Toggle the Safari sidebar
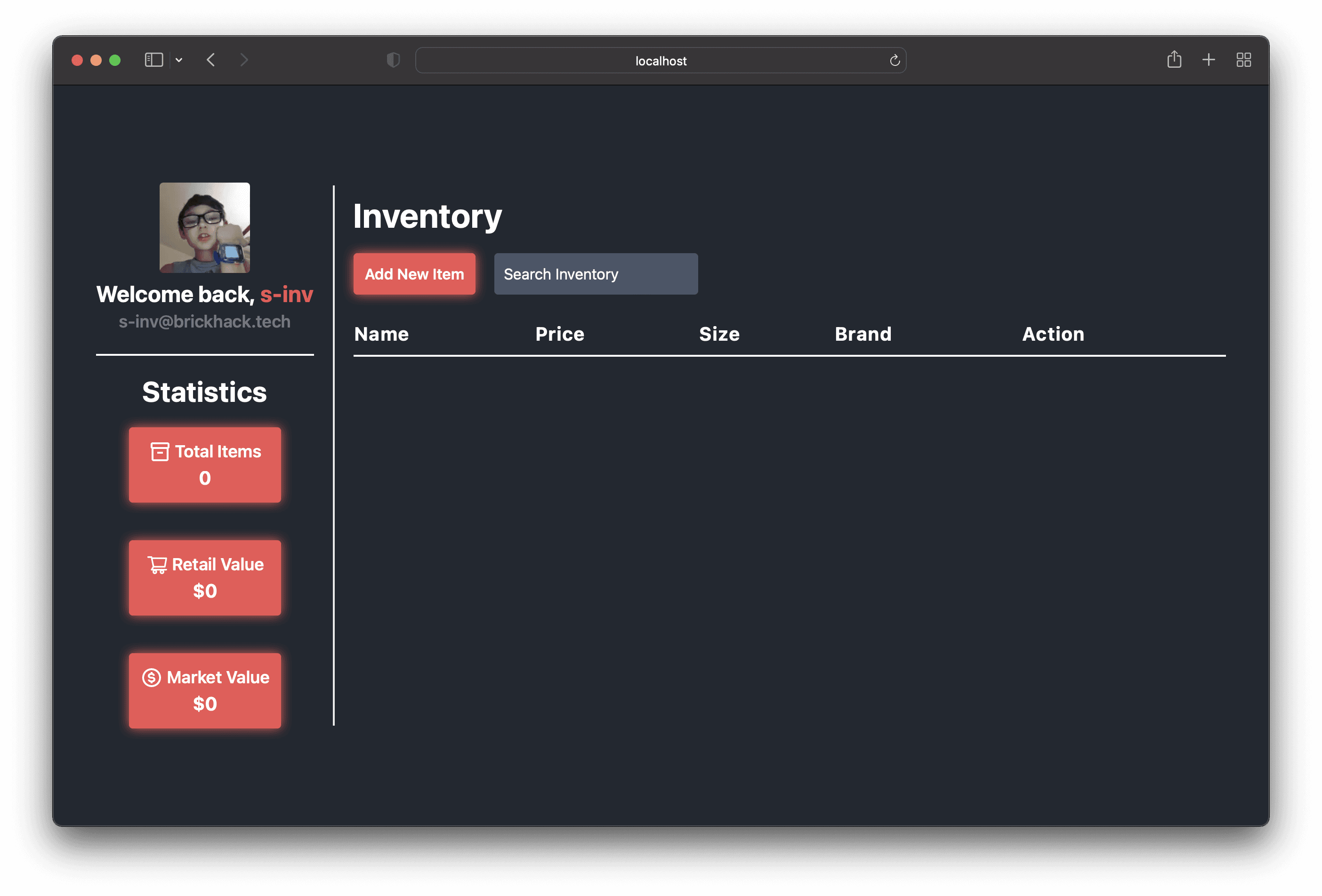Screen dimensions: 1322x896 (x=153, y=59)
